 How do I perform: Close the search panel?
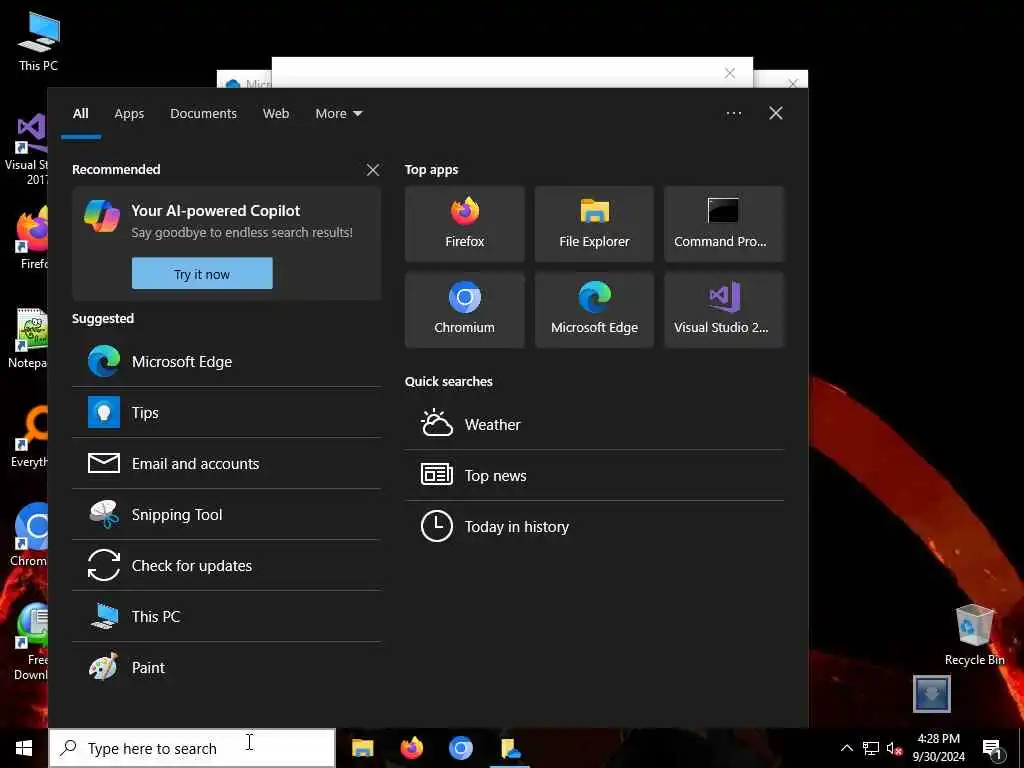click(776, 113)
